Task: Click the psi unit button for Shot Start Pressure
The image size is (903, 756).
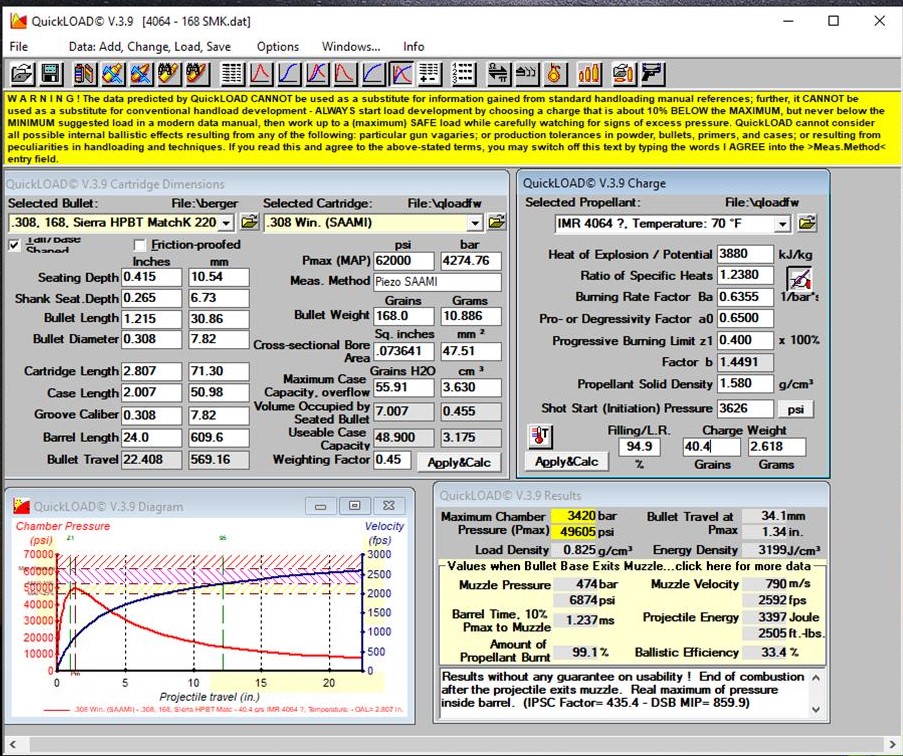Action: coord(795,409)
